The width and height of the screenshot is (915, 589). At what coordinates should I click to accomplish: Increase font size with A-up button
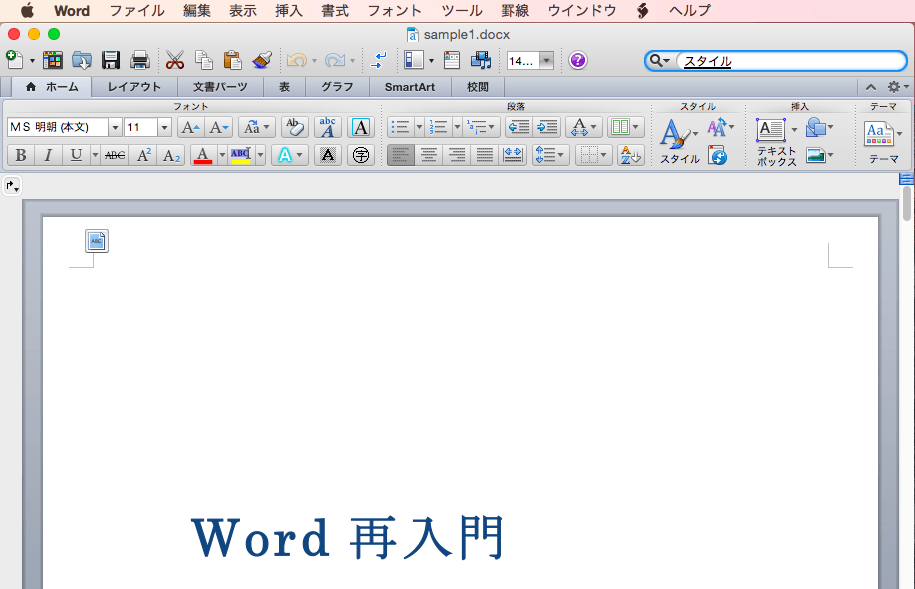click(x=190, y=127)
